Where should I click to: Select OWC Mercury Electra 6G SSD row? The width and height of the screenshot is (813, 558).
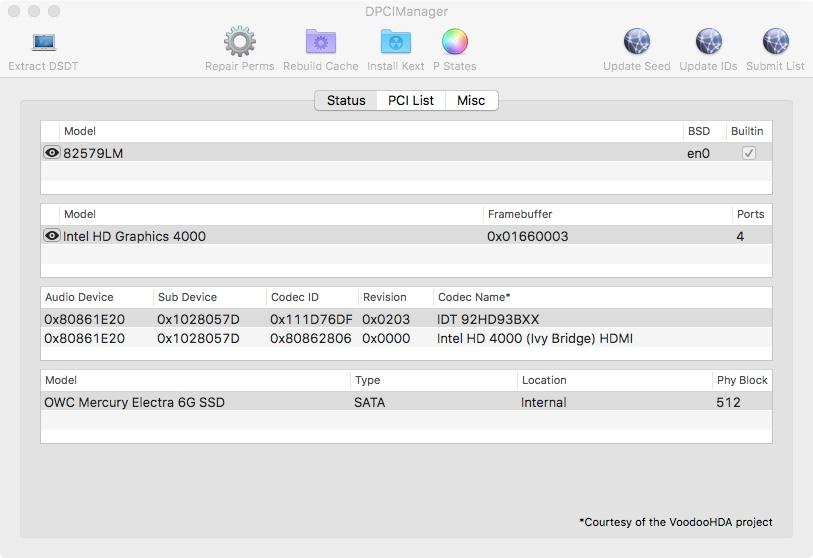pyautogui.click(x=406, y=402)
